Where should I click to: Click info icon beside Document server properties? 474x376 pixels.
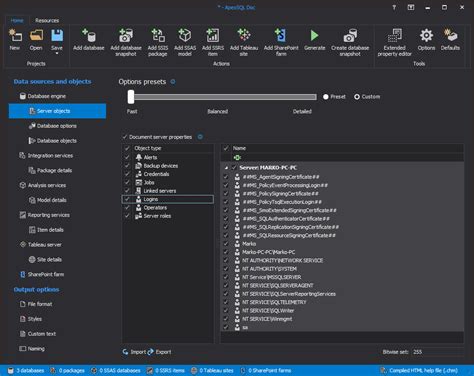click(200, 137)
